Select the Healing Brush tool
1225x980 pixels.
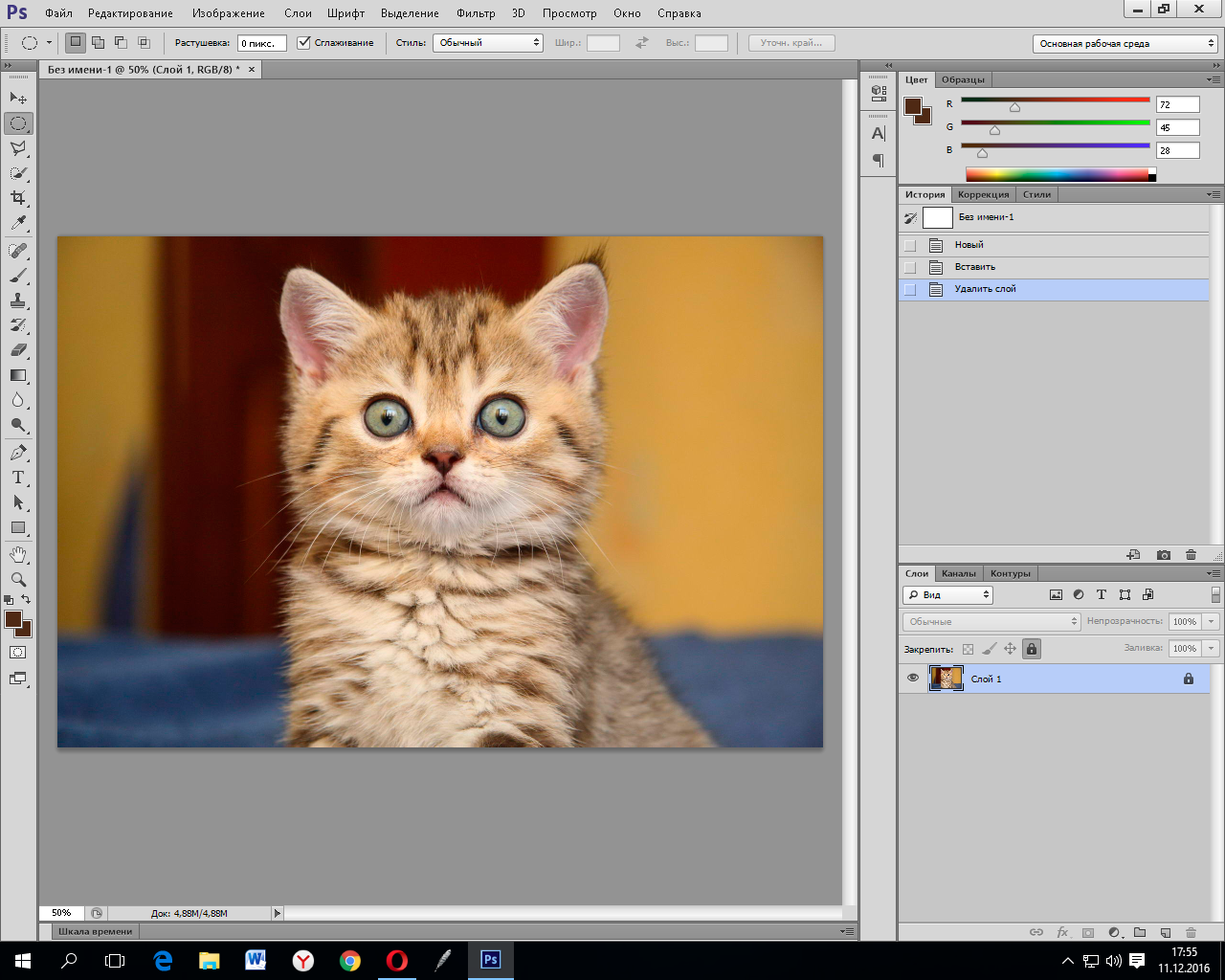[x=18, y=251]
